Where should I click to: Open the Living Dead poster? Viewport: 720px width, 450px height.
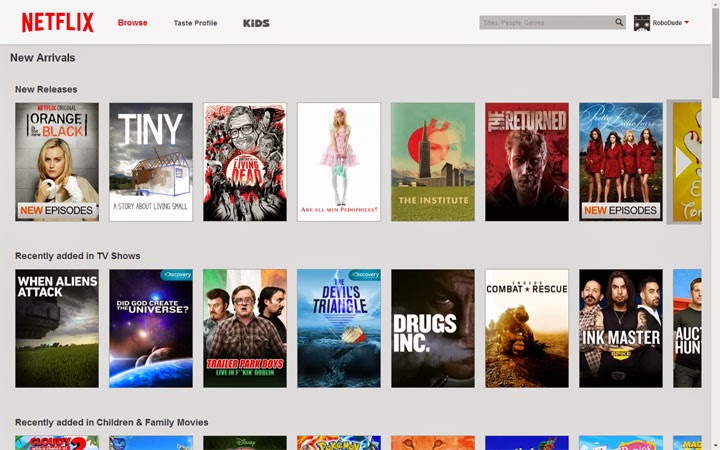(x=245, y=162)
